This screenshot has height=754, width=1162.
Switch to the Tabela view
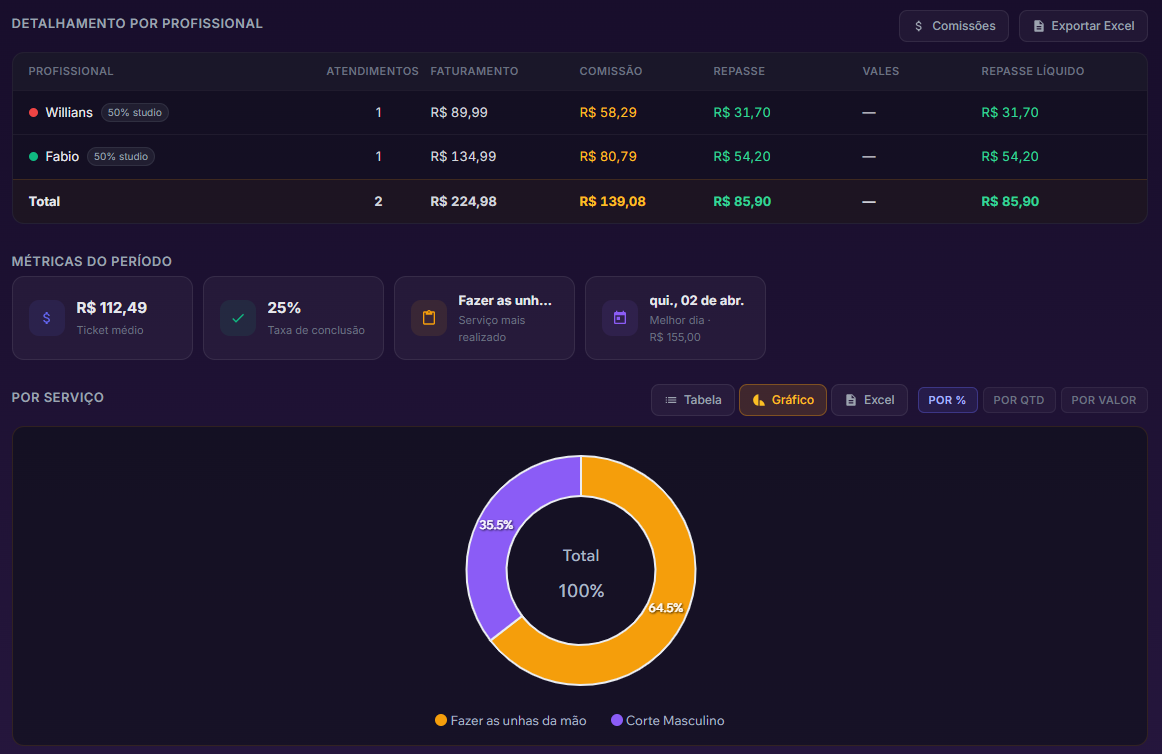point(693,400)
